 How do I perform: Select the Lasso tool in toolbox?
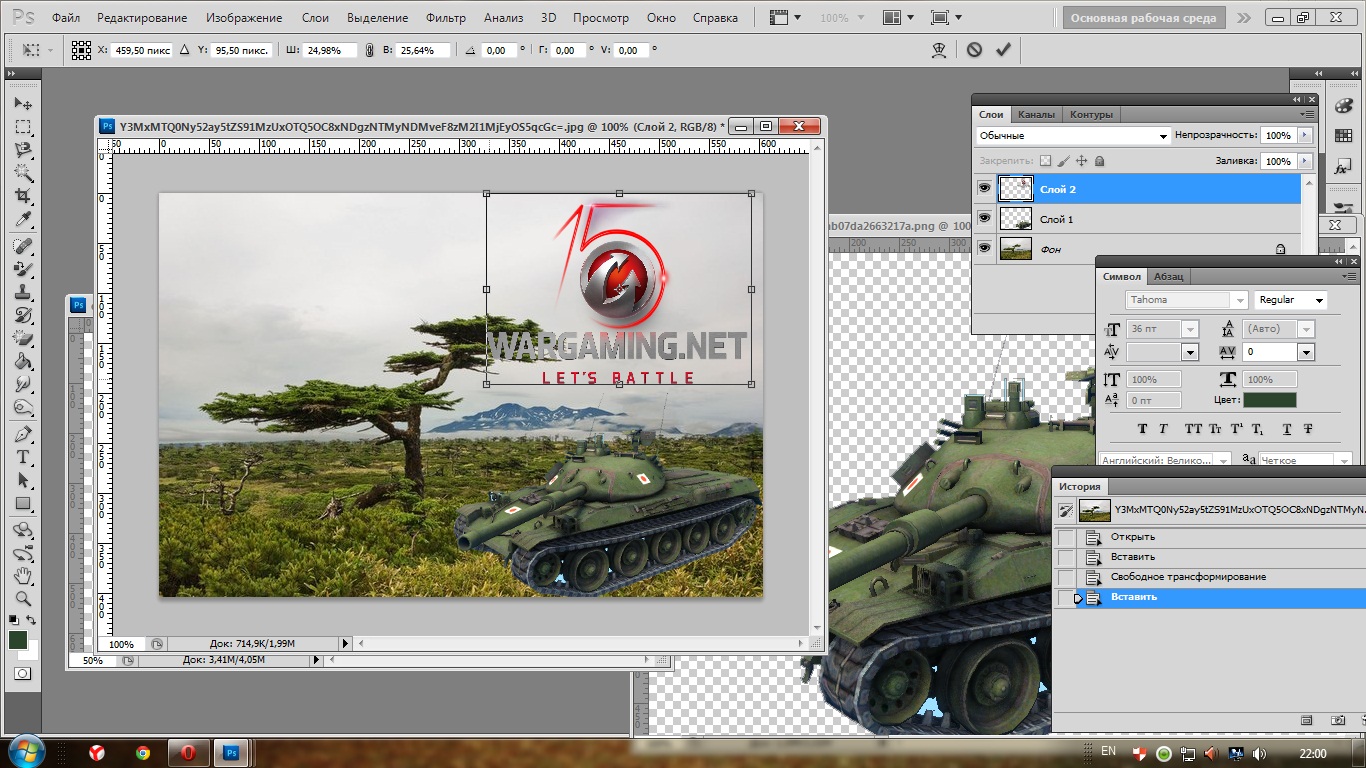click(23, 150)
